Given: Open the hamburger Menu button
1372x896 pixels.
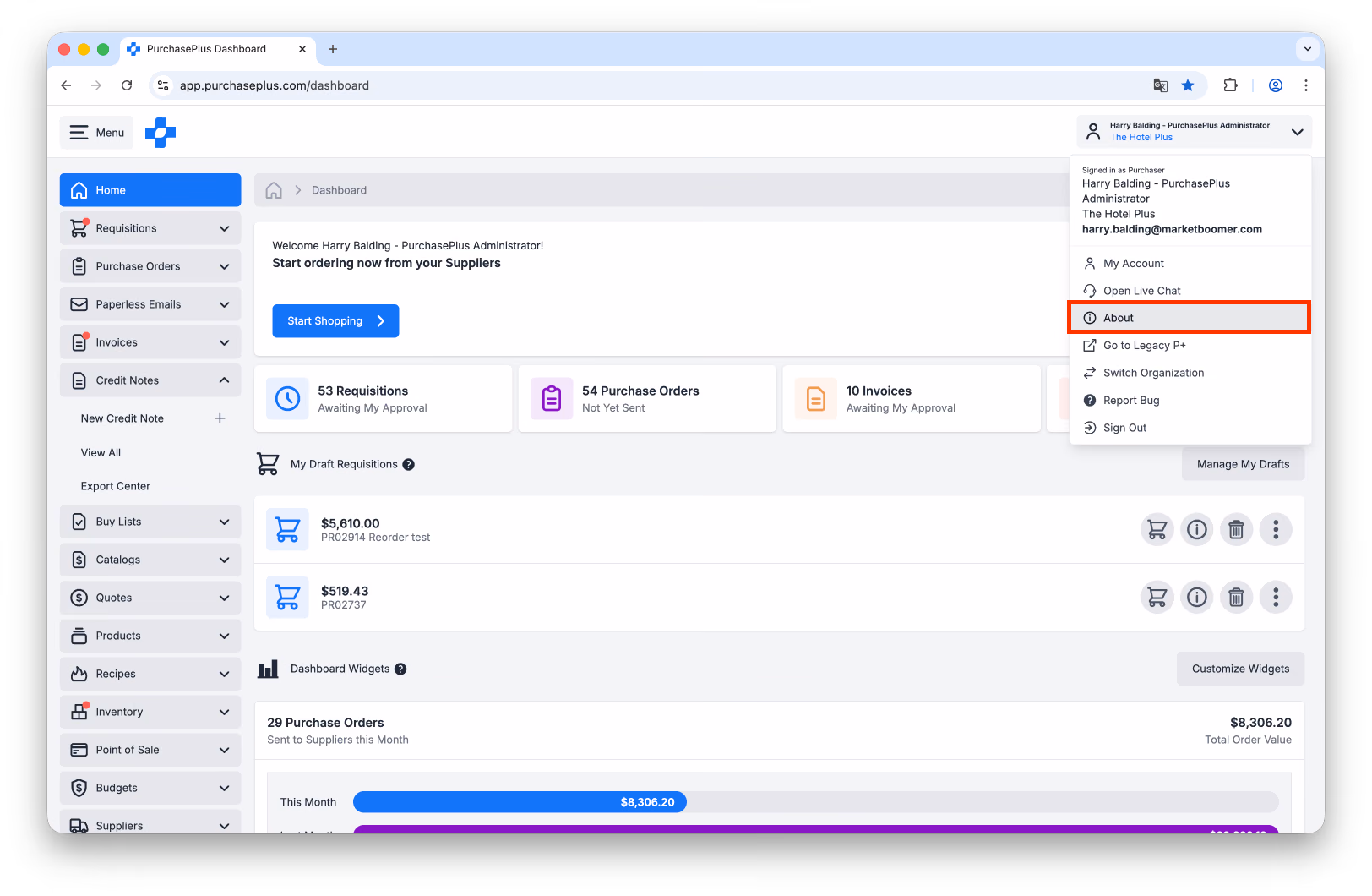Looking at the screenshot, I should pyautogui.click(x=97, y=133).
